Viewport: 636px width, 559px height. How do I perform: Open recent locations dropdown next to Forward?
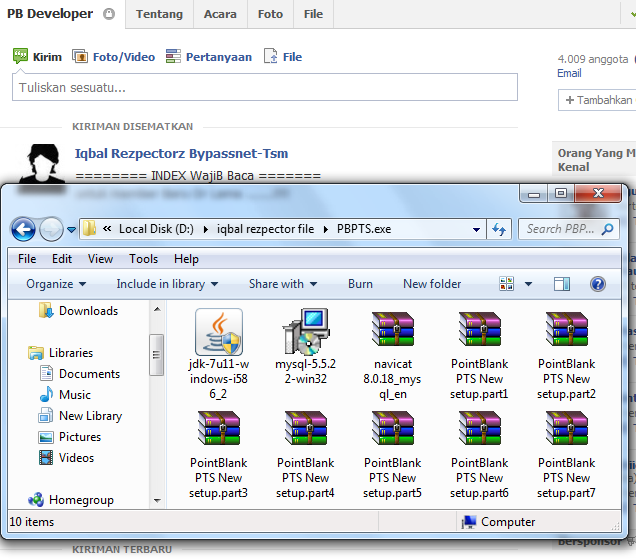click(x=71, y=230)
